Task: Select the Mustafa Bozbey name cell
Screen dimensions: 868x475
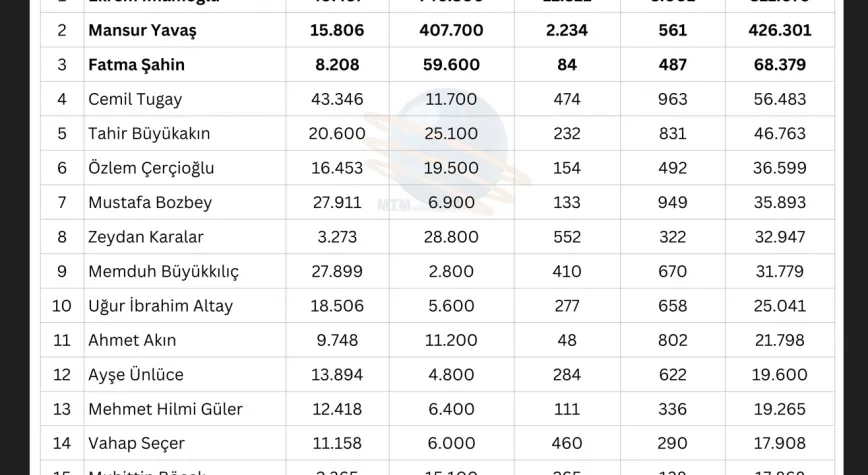Action: (185, 202)
